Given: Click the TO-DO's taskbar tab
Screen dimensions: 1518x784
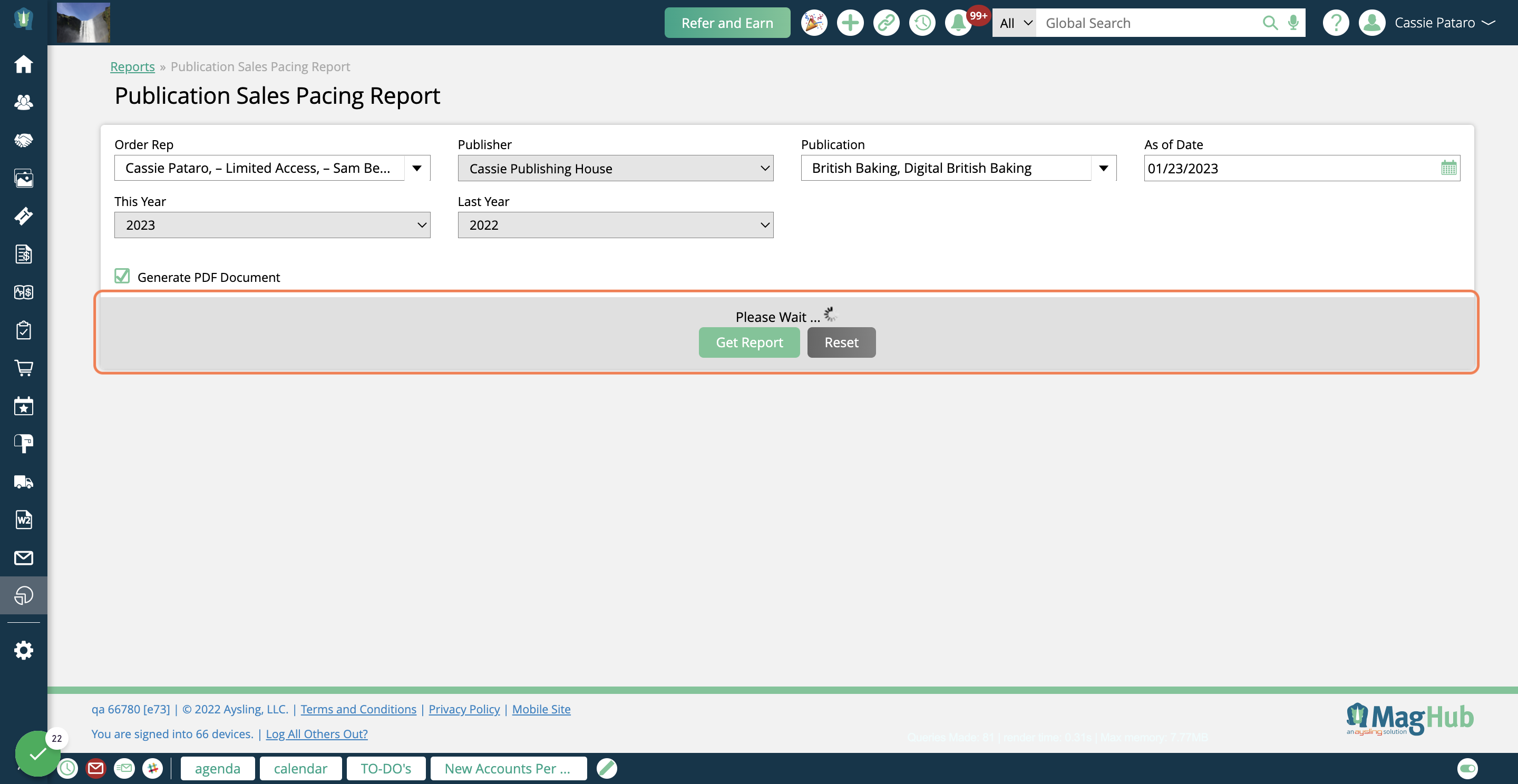Looking at the screenshot, I should point(386,768).
